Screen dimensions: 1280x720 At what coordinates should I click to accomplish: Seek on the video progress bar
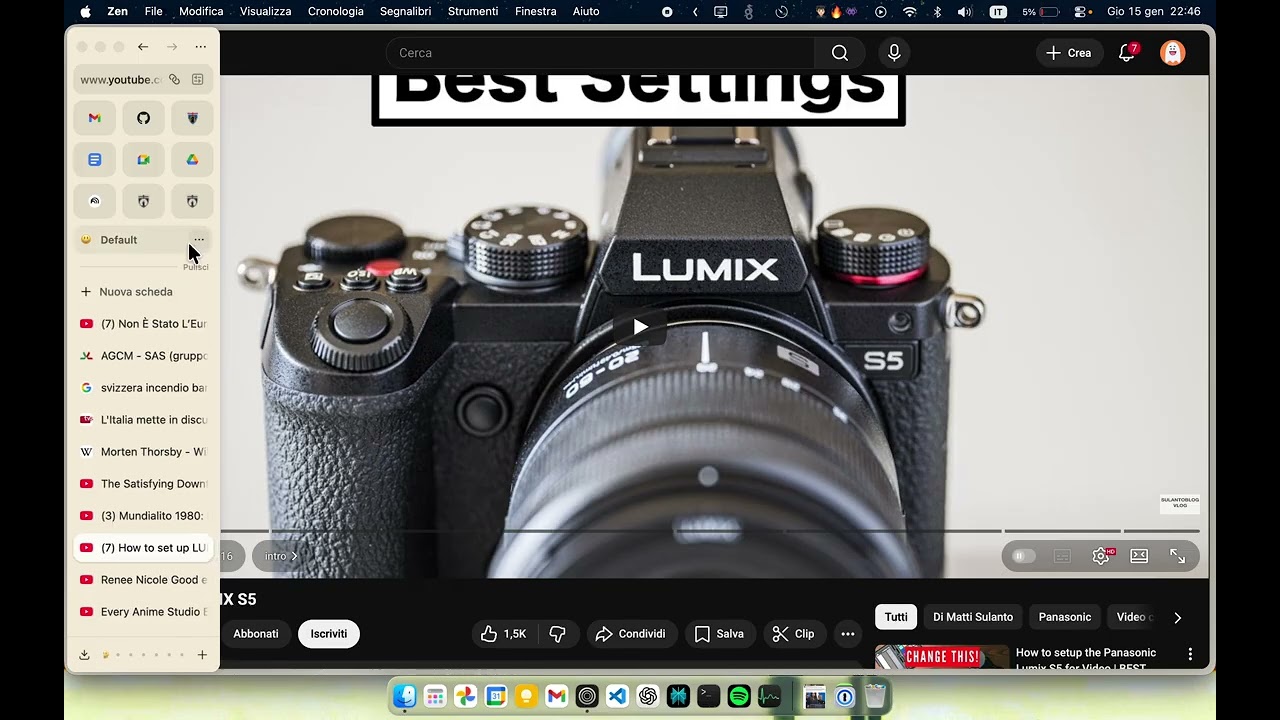[710, 531]
